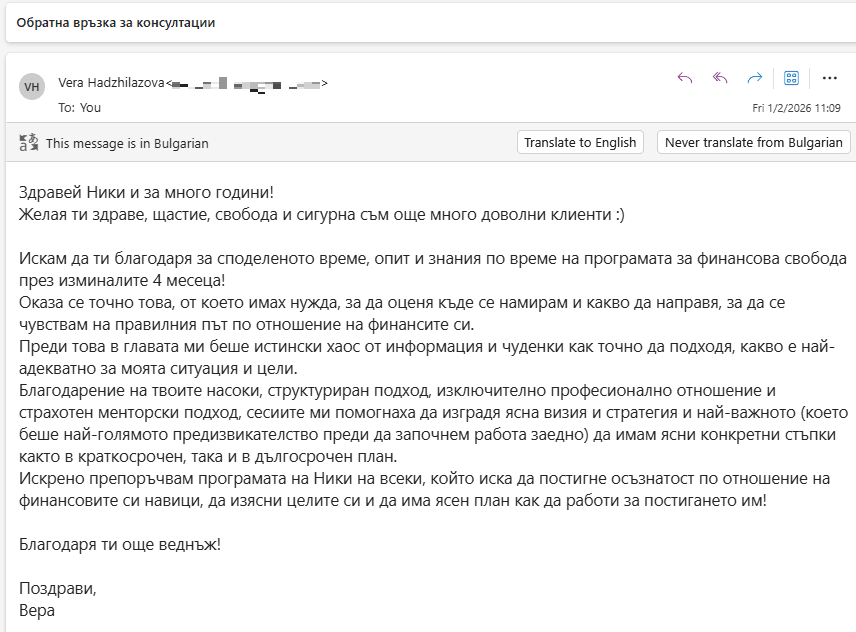Click the closing word "Поздрави,"

point(58,588)
